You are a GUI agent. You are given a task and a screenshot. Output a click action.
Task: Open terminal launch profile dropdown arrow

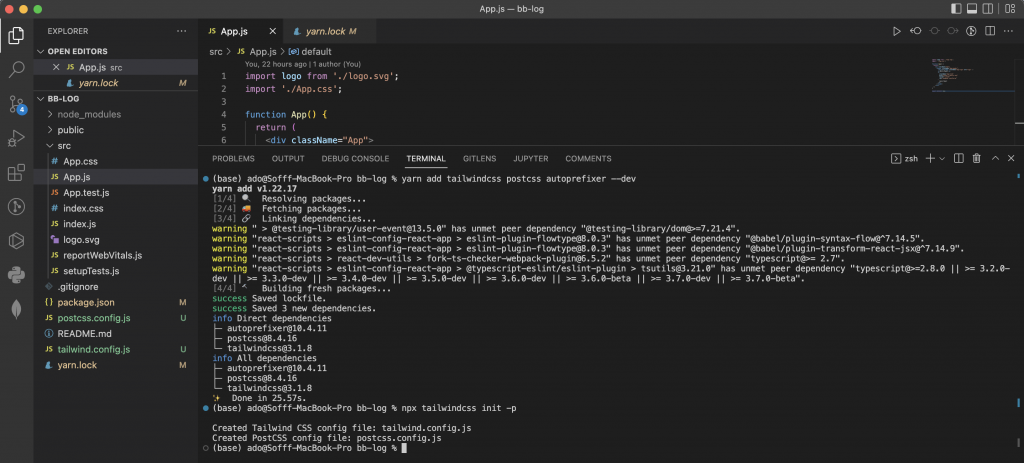pos(942,159)
